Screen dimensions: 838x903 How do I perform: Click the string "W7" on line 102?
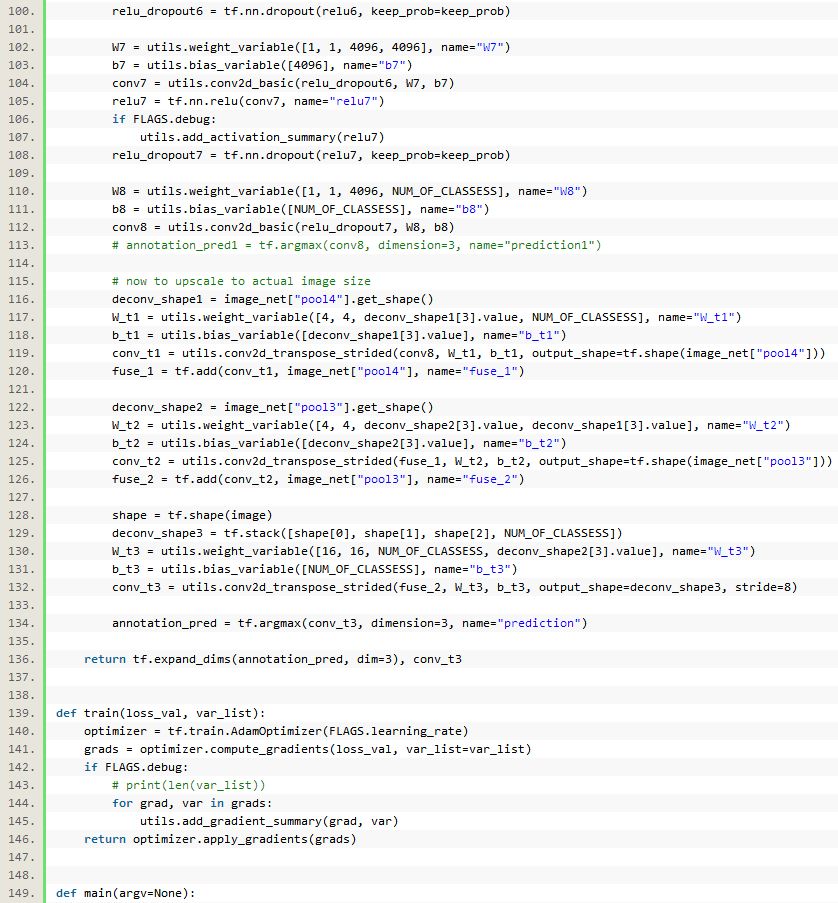point(490,47)
